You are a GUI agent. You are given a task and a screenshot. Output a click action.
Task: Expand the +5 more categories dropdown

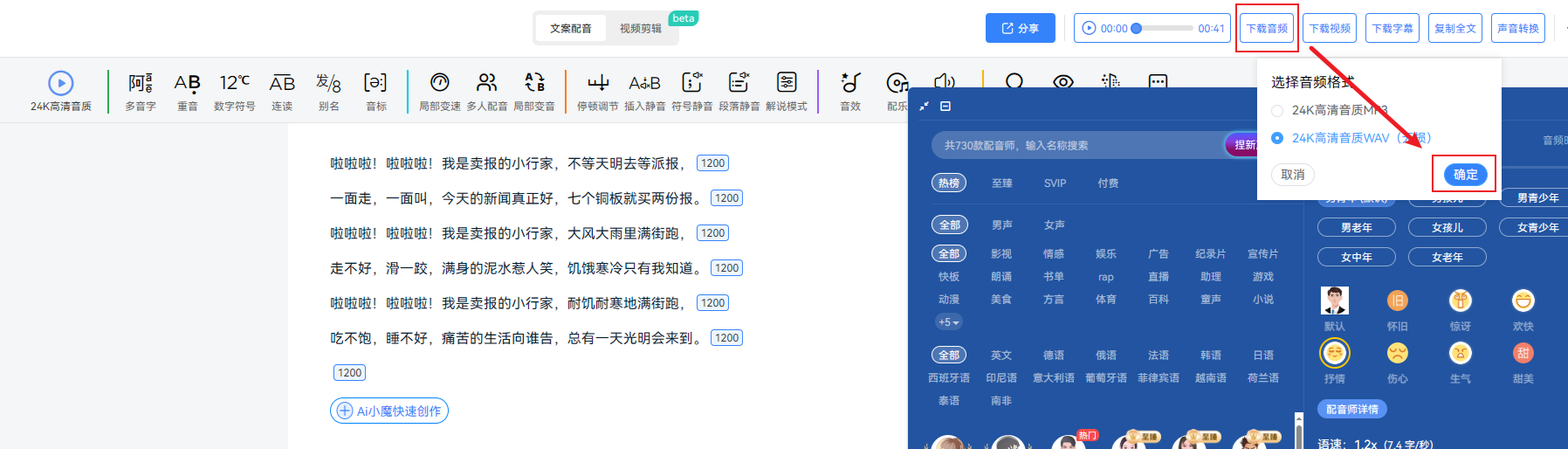point(949,322)
